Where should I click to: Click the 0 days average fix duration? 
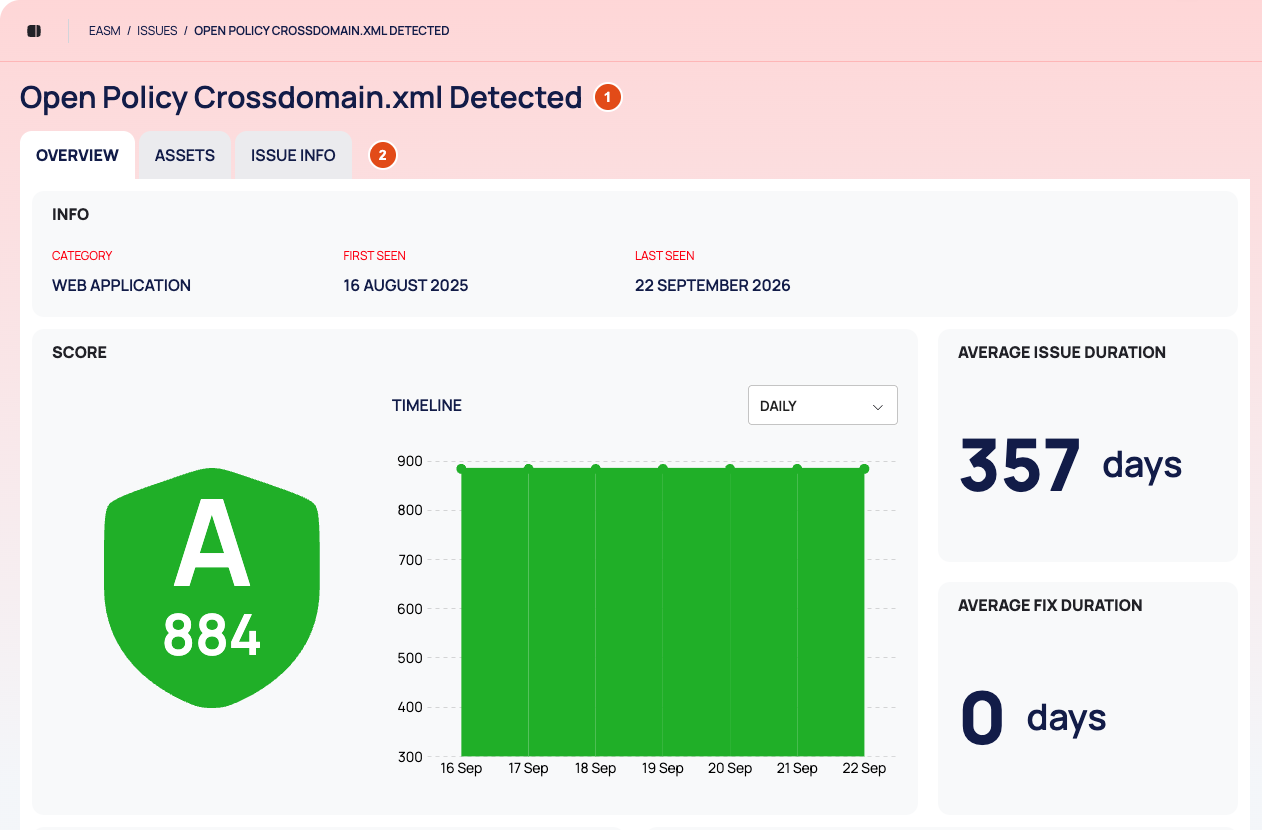tap(1033, 717)
